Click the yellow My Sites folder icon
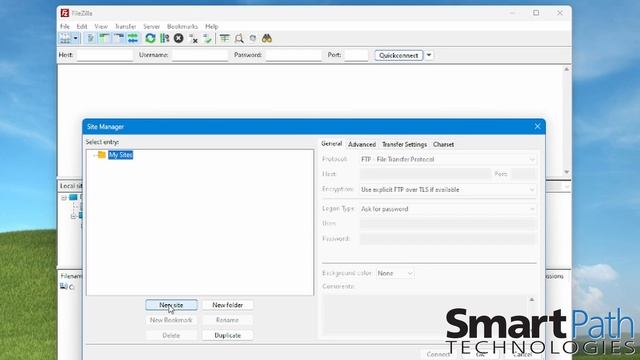Image resolution: width=640 pixels, height=360 pixels. coord(102,155)
